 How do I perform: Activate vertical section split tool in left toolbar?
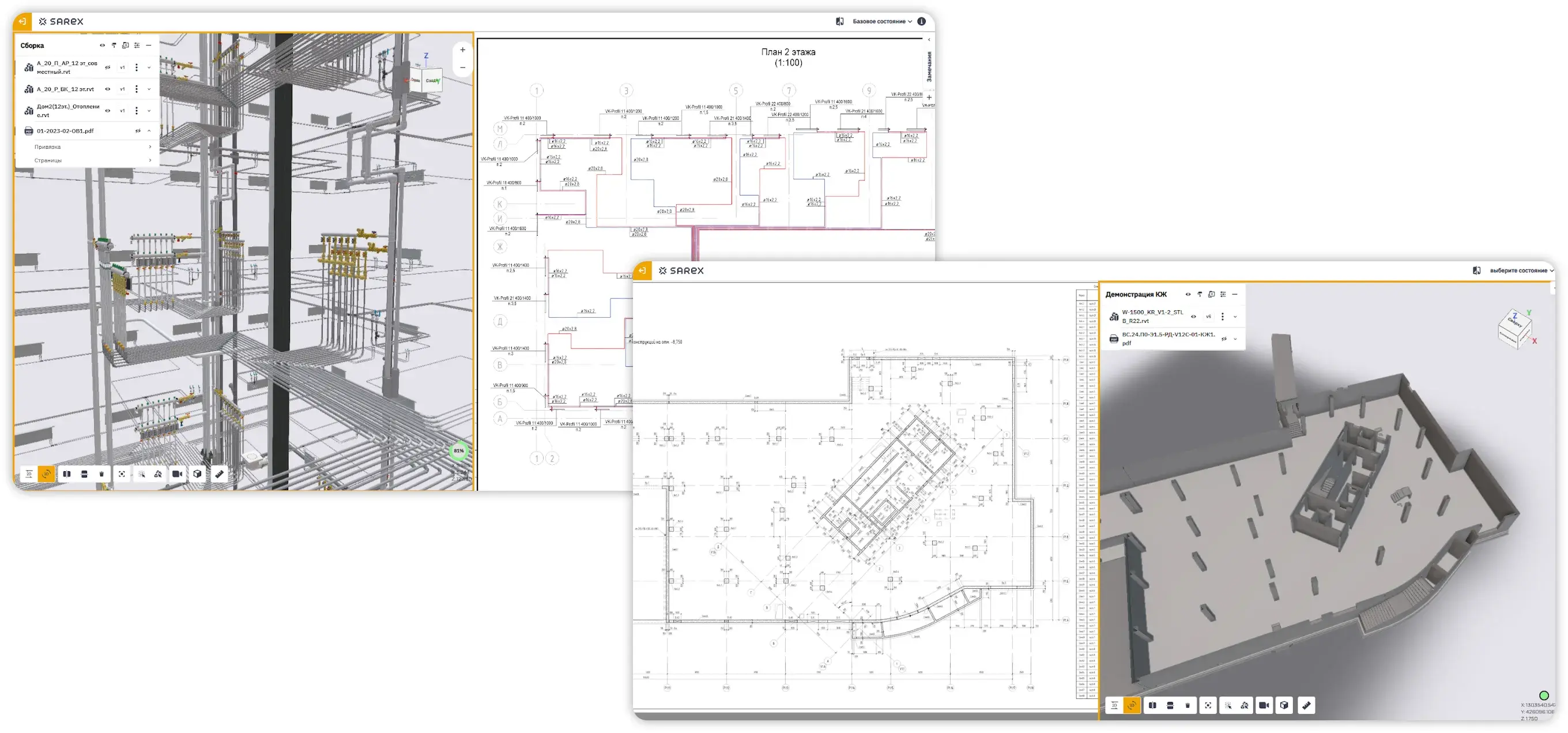tap(67, 473)
